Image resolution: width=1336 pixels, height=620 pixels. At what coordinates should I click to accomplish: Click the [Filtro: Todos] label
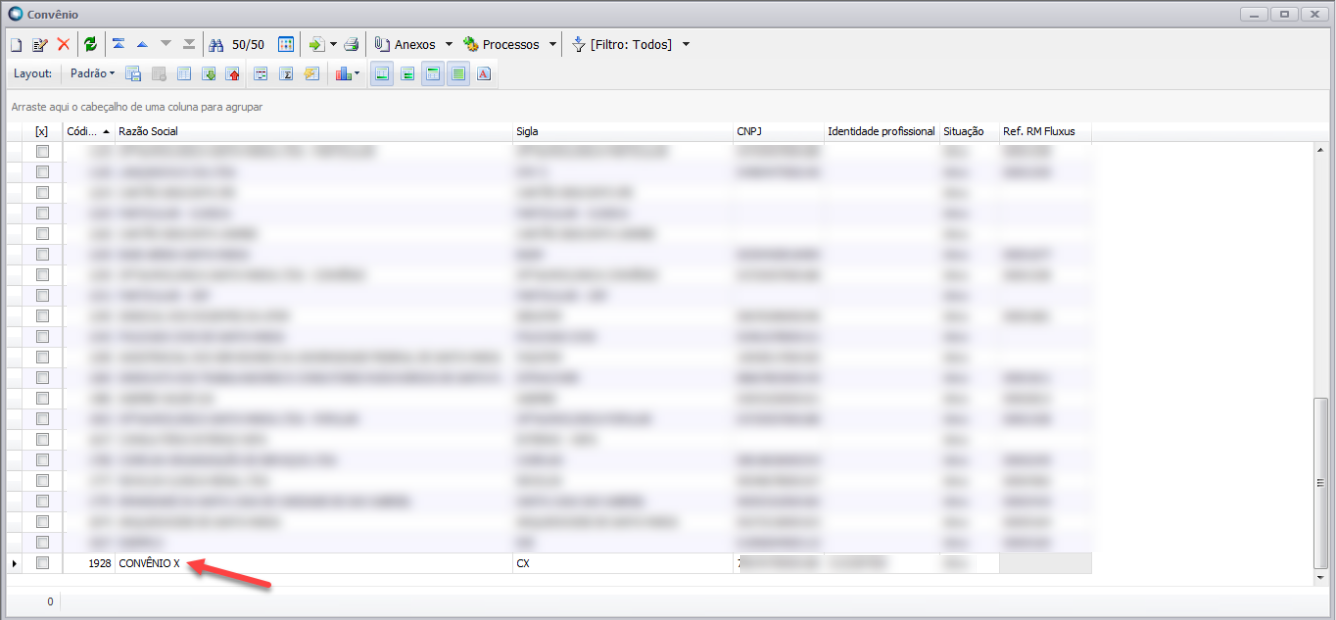[x=631, y=45]
